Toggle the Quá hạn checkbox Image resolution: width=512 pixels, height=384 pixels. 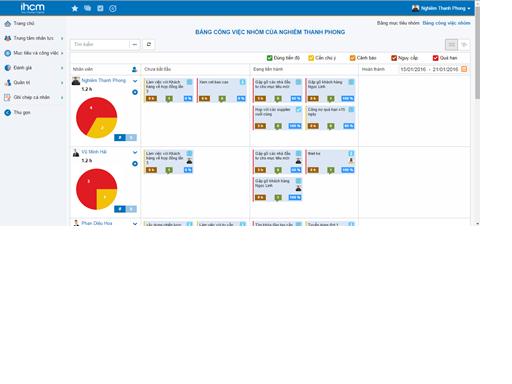point(435,58)
